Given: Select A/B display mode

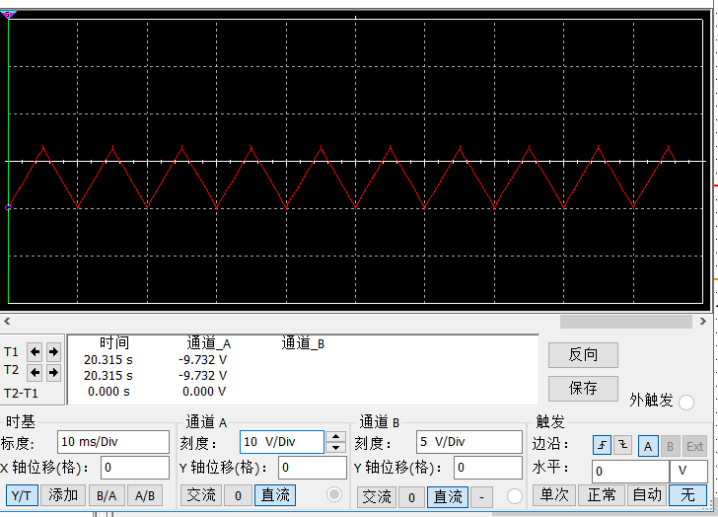Looking at the screenshot, I should (145, 495).
